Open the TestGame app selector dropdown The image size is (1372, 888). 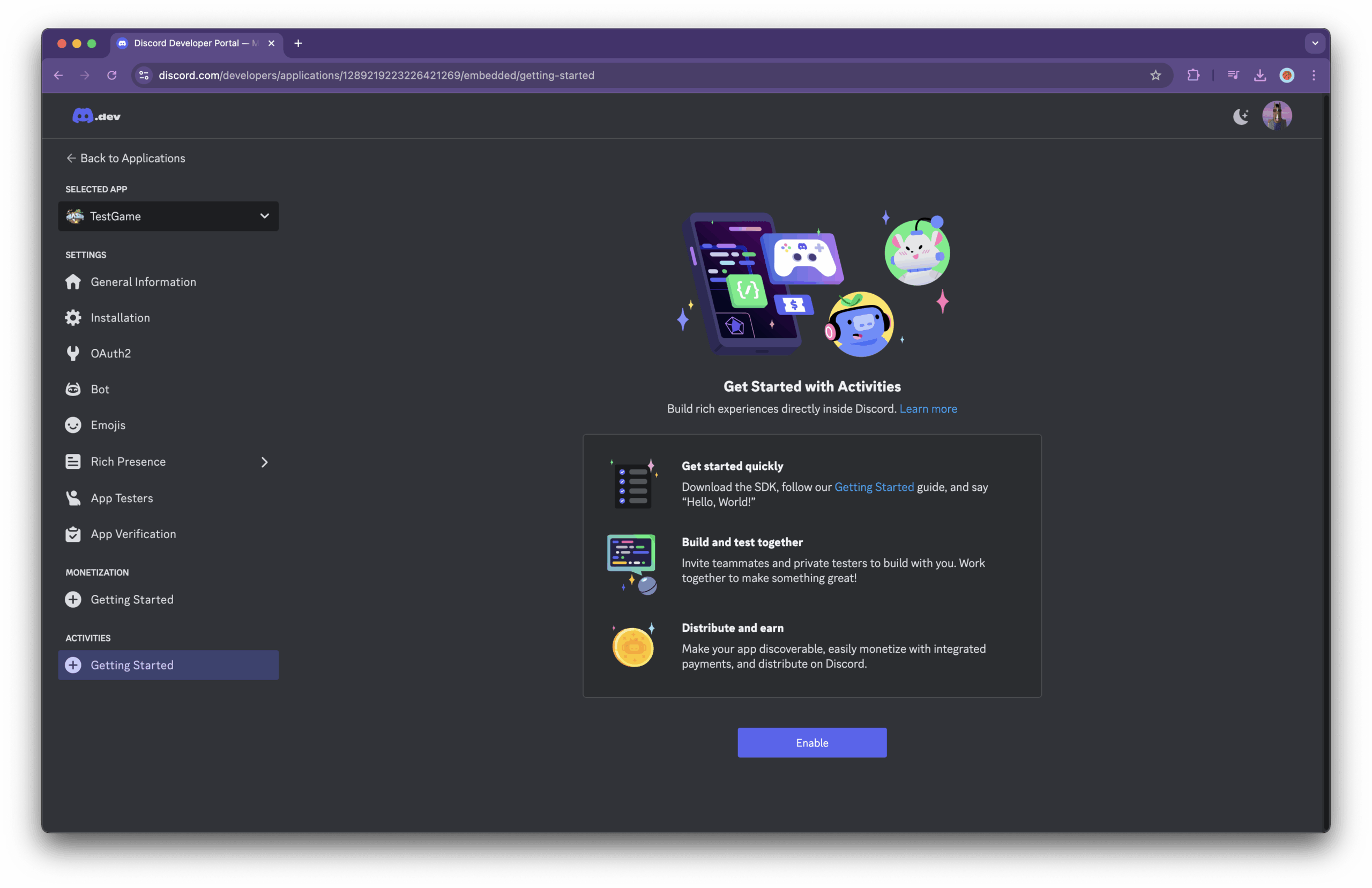pos(168,216)
